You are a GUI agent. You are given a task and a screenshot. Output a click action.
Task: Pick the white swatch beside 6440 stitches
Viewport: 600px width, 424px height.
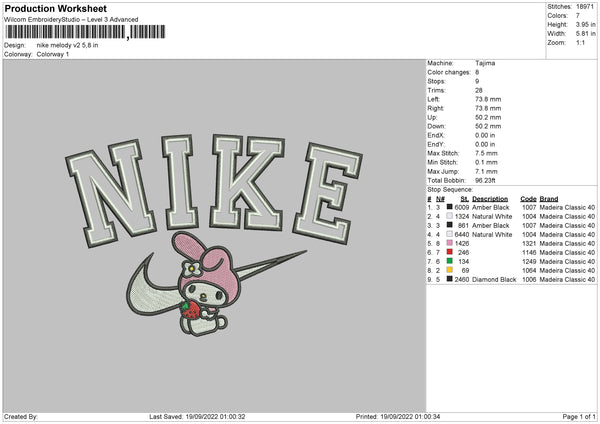click(449, 234)
